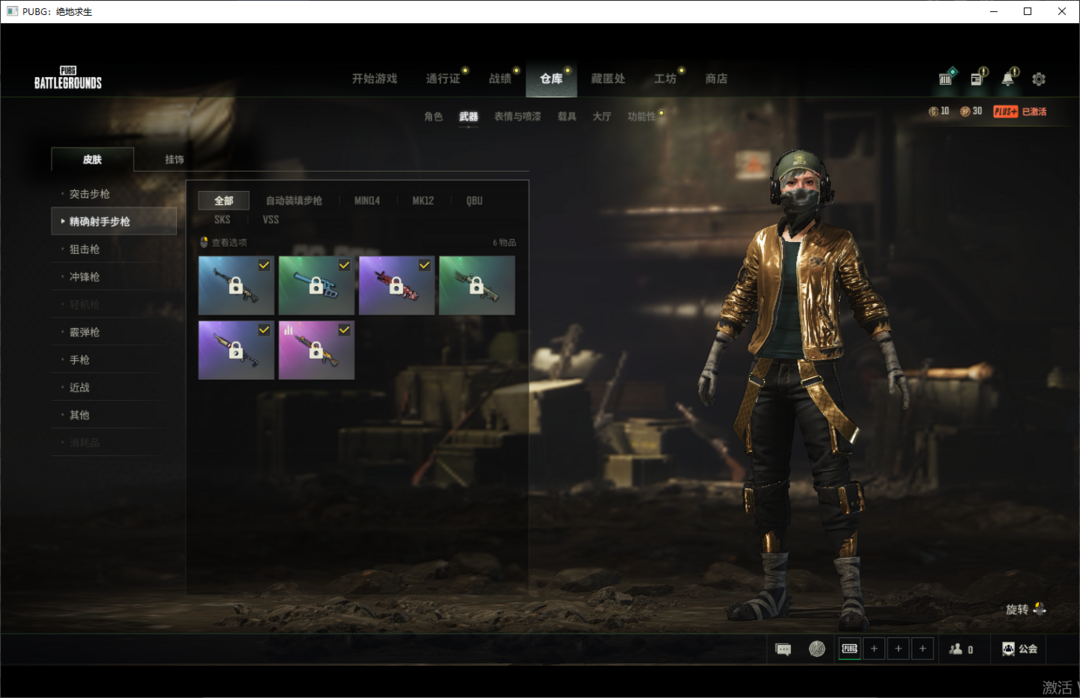Open the 商店 tab
Viewport: 1080px width, 698px height.
(x=716, y=79)
